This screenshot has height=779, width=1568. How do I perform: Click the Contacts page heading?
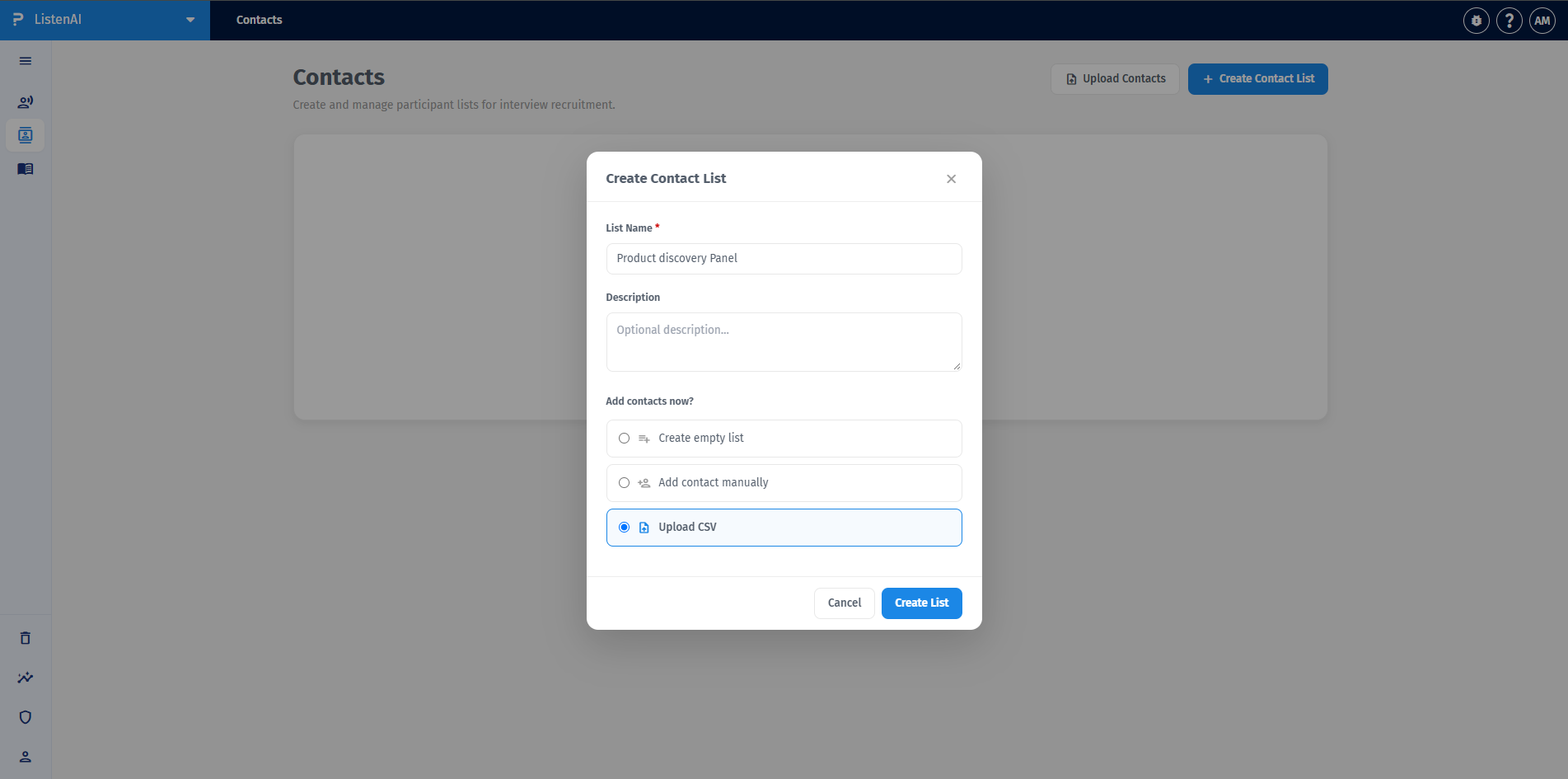click(339, 77)
